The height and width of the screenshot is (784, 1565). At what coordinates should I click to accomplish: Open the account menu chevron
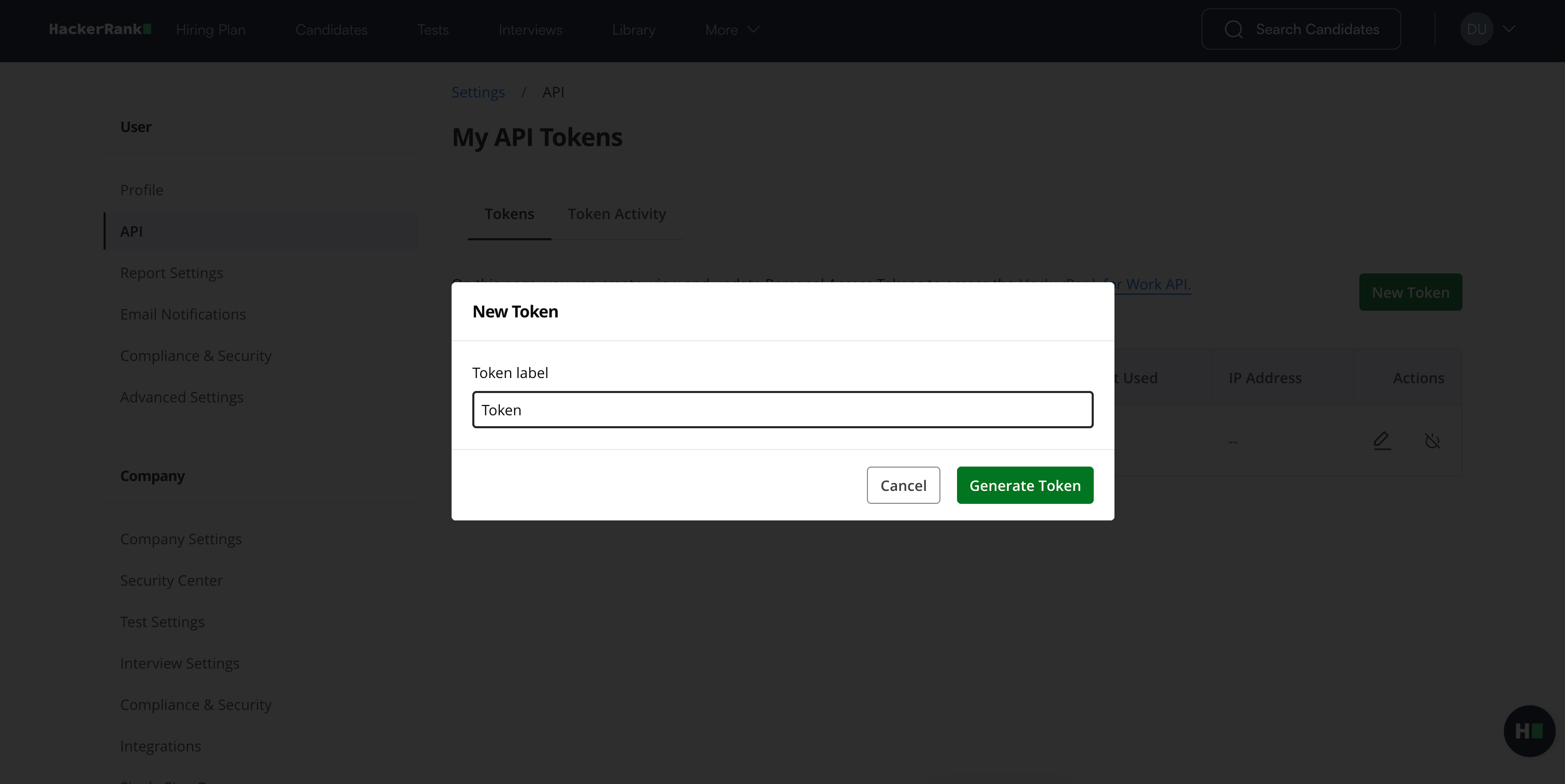1509,29
